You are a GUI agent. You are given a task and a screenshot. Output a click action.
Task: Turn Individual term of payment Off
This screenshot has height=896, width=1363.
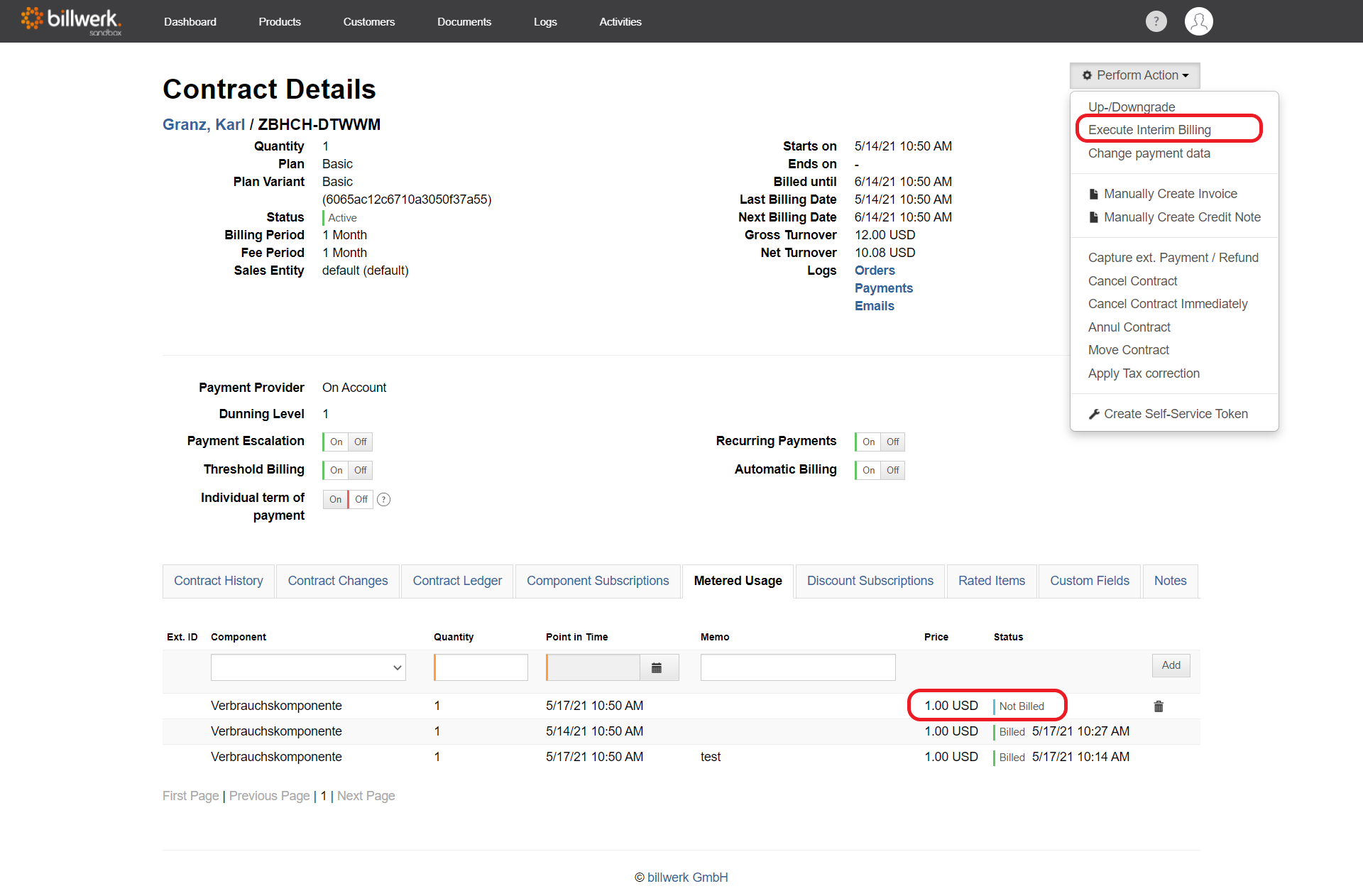tap(361, 499)
